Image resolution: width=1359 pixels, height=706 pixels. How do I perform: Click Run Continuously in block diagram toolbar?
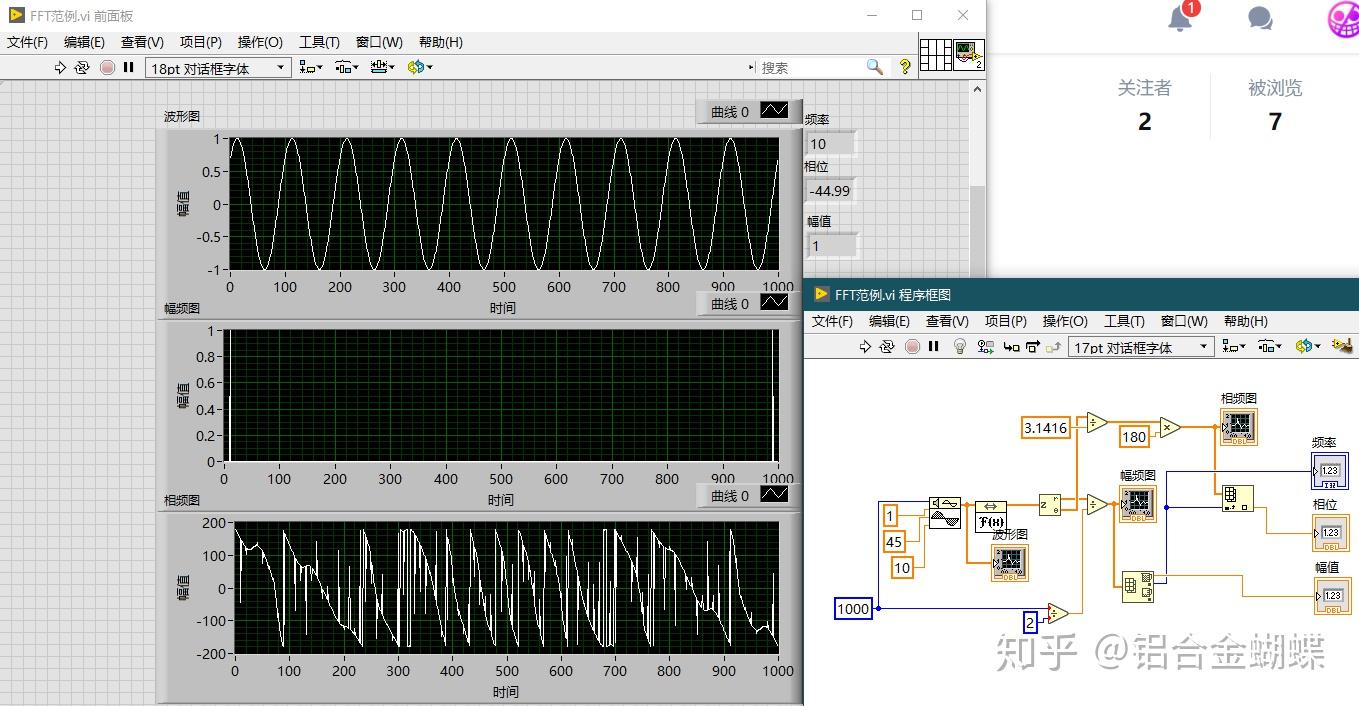tap(887, 346)
